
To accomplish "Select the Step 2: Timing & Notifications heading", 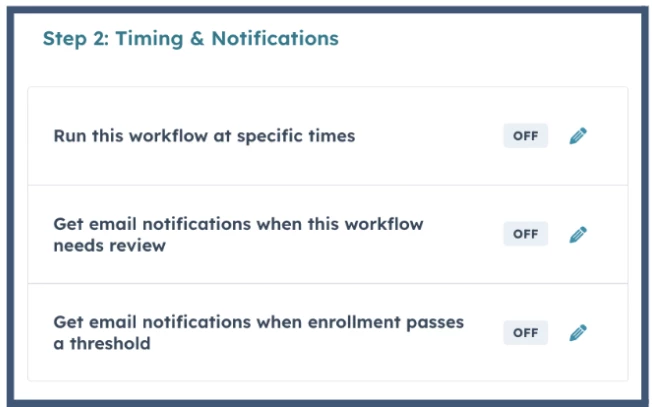I will (x=190, y=39).
